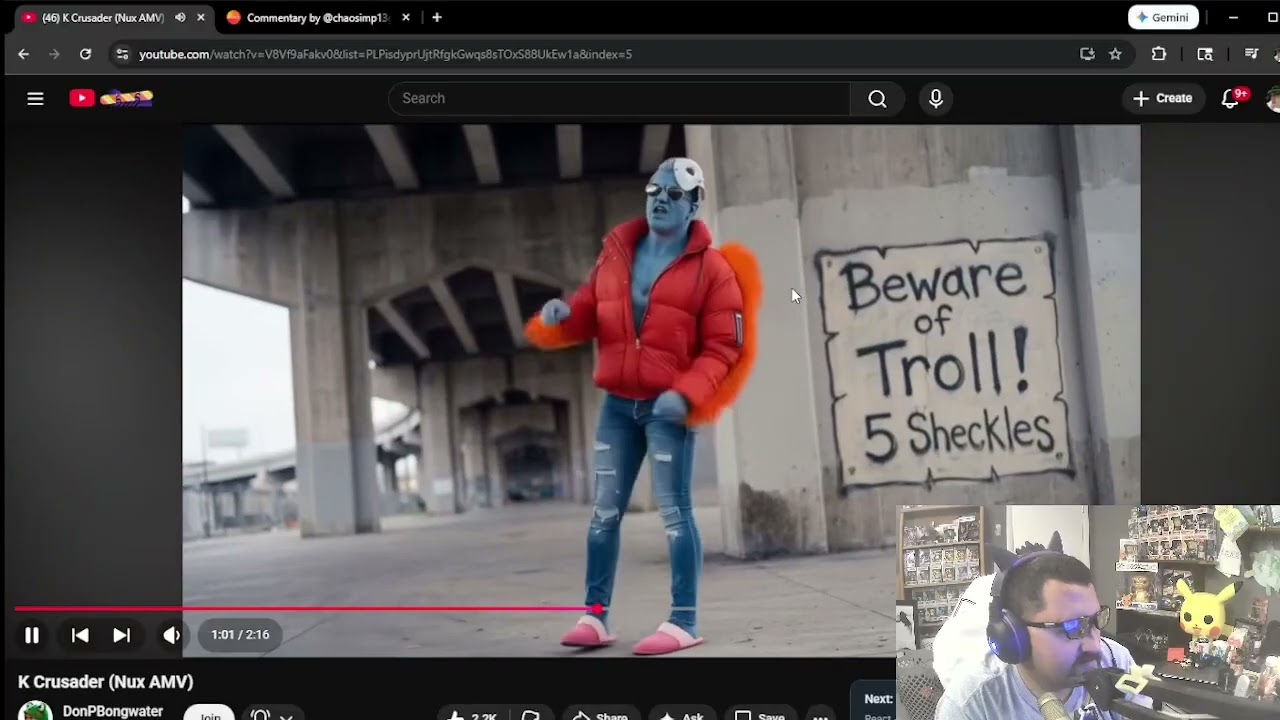Image resolution: width=1280 pixels, height=720 pixels.
Task: Click the Join channel button
Action: click(x=210, y=714)
